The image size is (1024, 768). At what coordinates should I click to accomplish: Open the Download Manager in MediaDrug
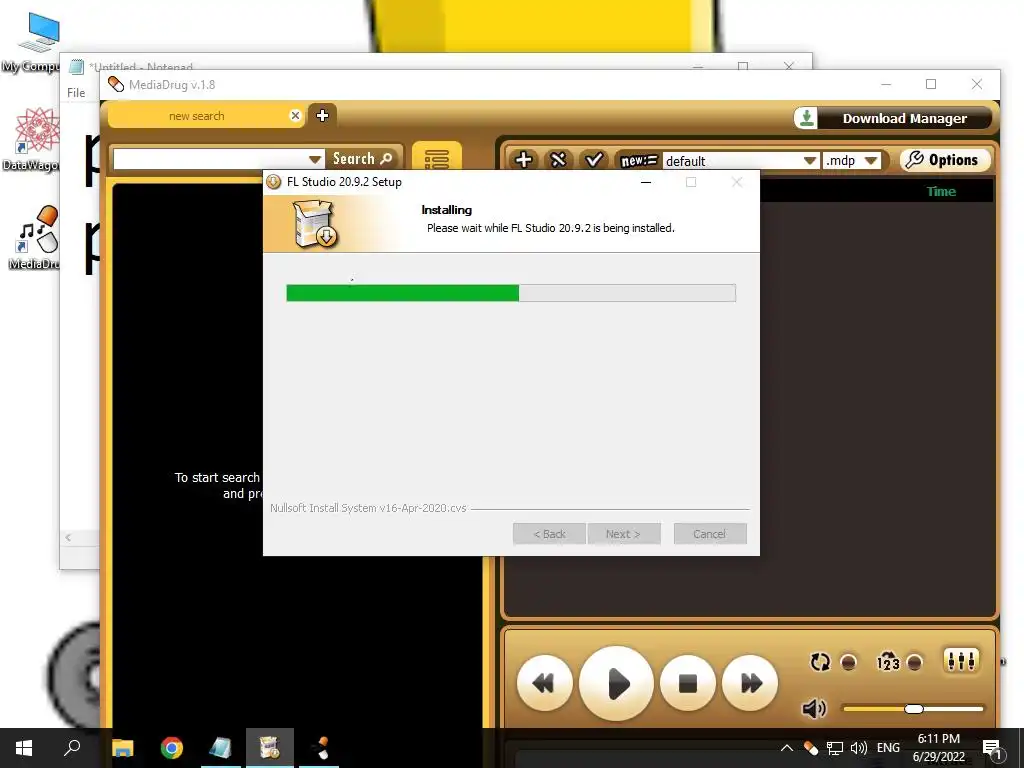(x=893, y=118)
